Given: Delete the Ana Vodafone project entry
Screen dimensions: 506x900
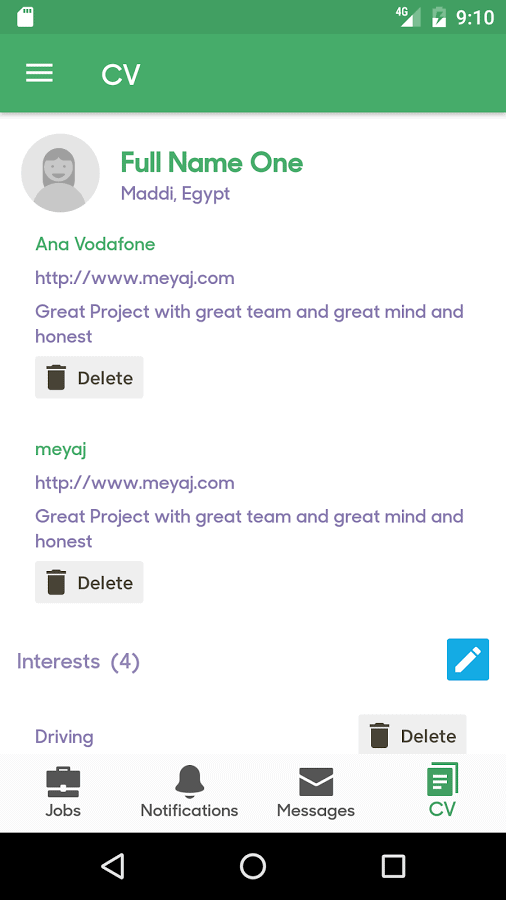Looking at the screenshot, I should click(89, 377).
